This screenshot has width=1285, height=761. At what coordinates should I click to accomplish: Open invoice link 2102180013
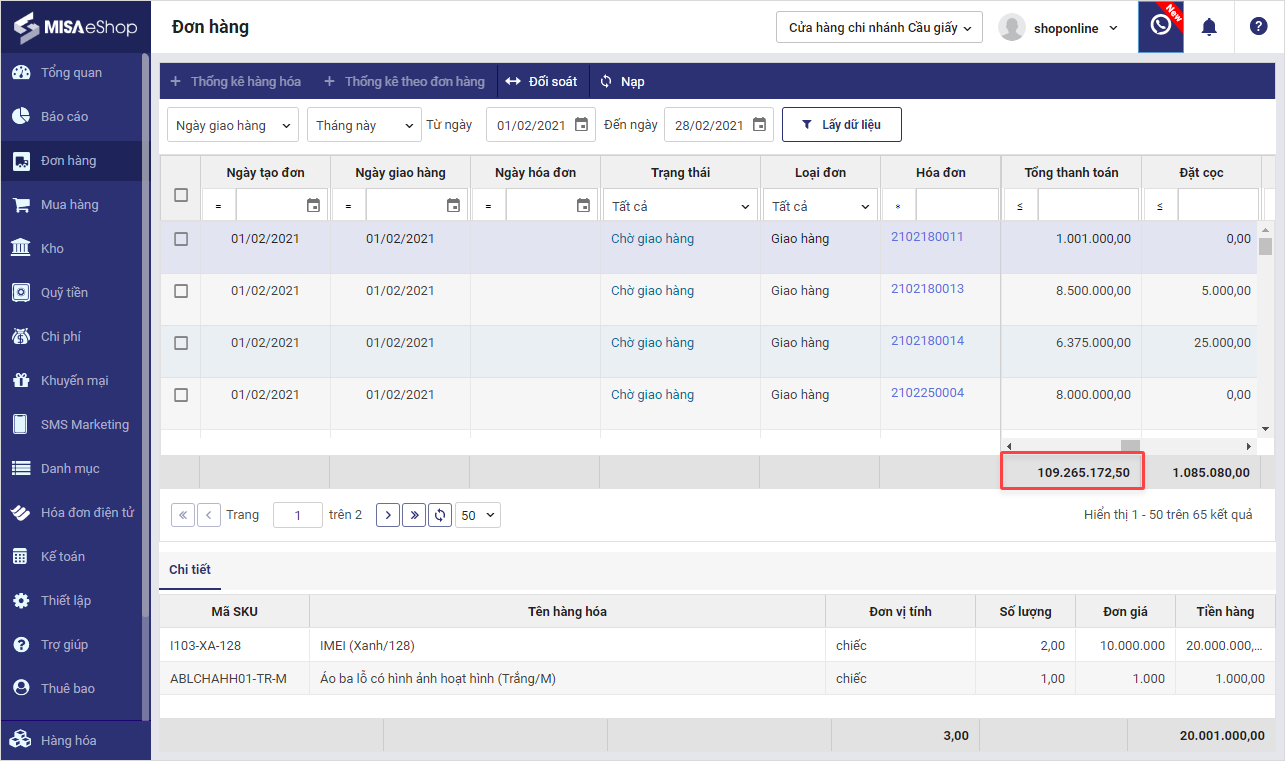(927, 289)
